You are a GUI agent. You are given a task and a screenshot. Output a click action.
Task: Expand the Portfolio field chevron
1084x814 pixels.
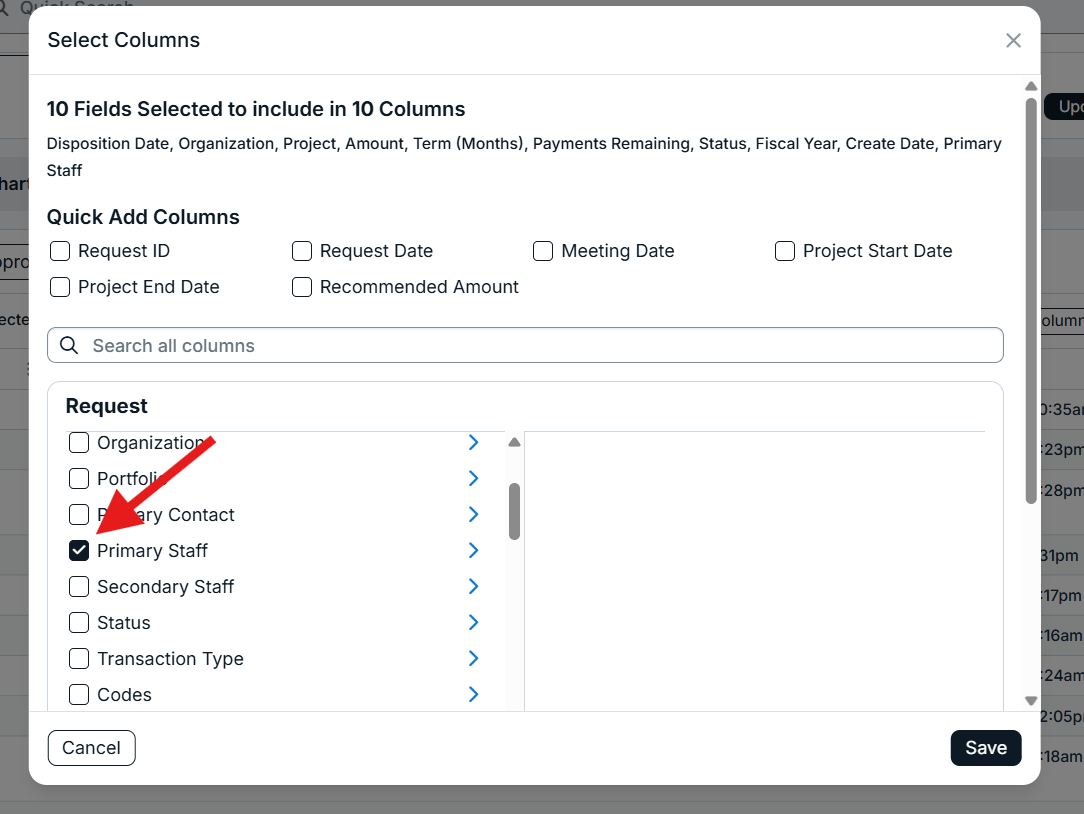pyautogui.click(x=474, y=479)
